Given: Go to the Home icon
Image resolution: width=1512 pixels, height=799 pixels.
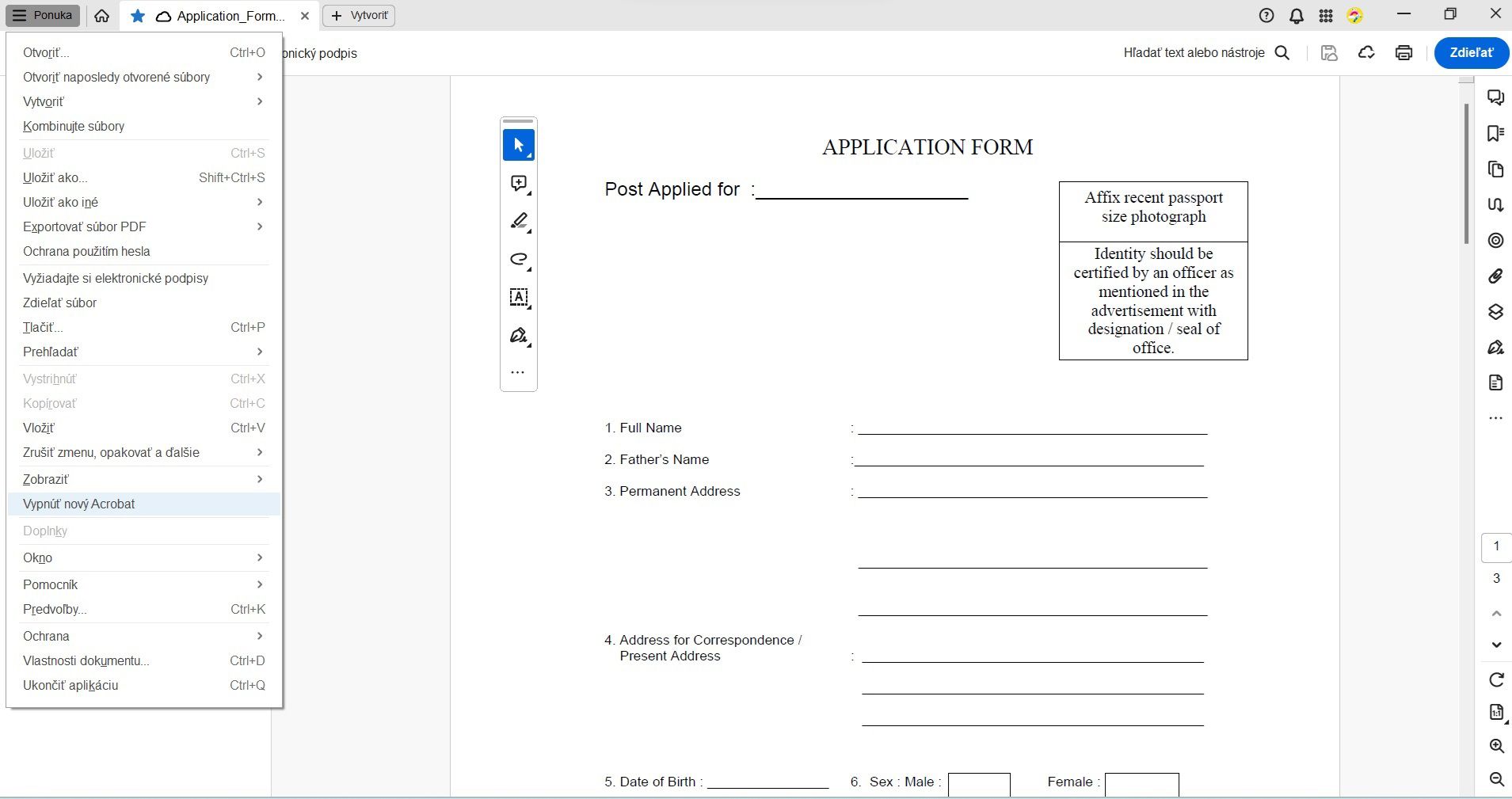Looking at the screenshot, I should tap(102, 16).
